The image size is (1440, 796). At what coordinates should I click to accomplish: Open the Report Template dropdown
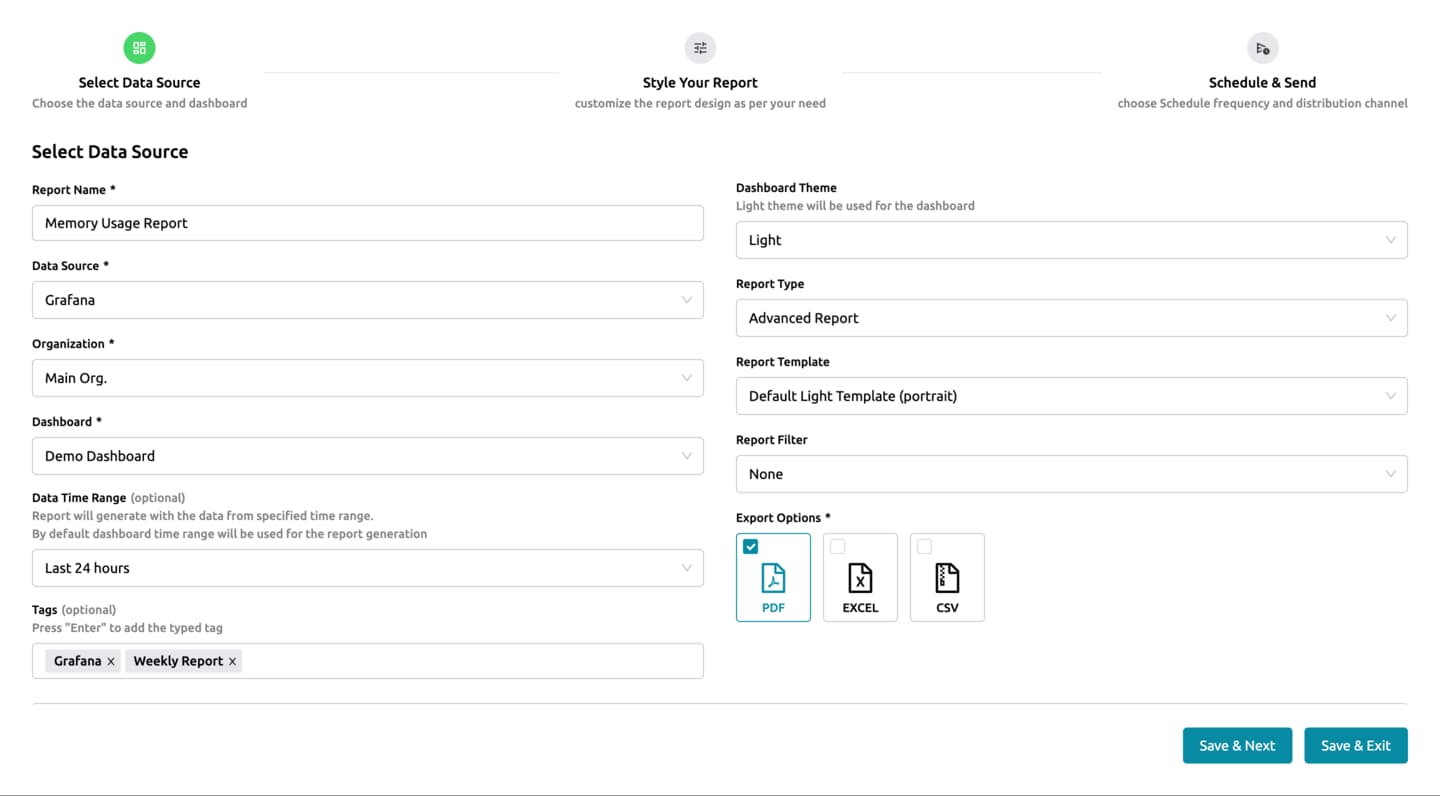pos(1071,396)
